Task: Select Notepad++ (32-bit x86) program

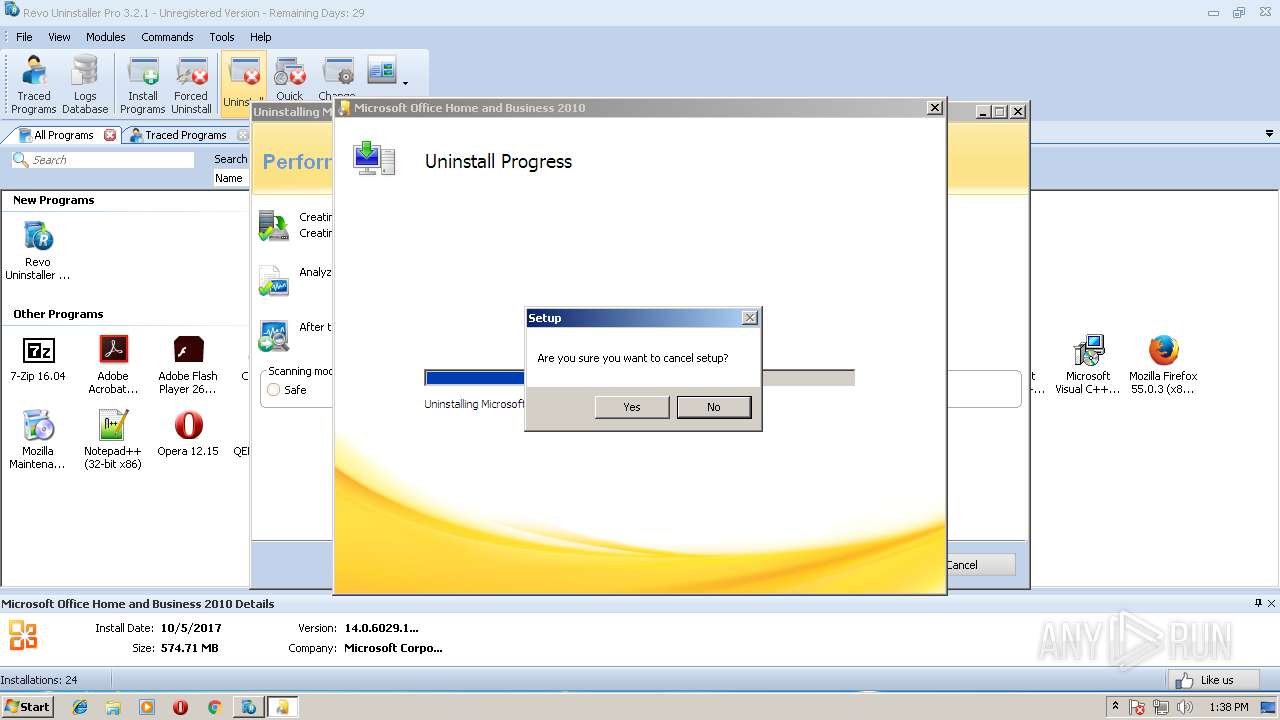Action: (x=113, y=439)
